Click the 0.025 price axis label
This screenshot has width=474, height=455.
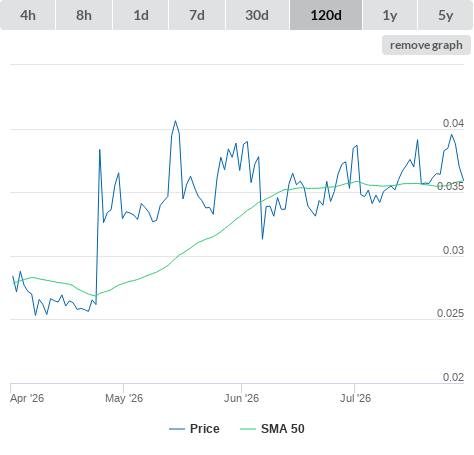450,313
